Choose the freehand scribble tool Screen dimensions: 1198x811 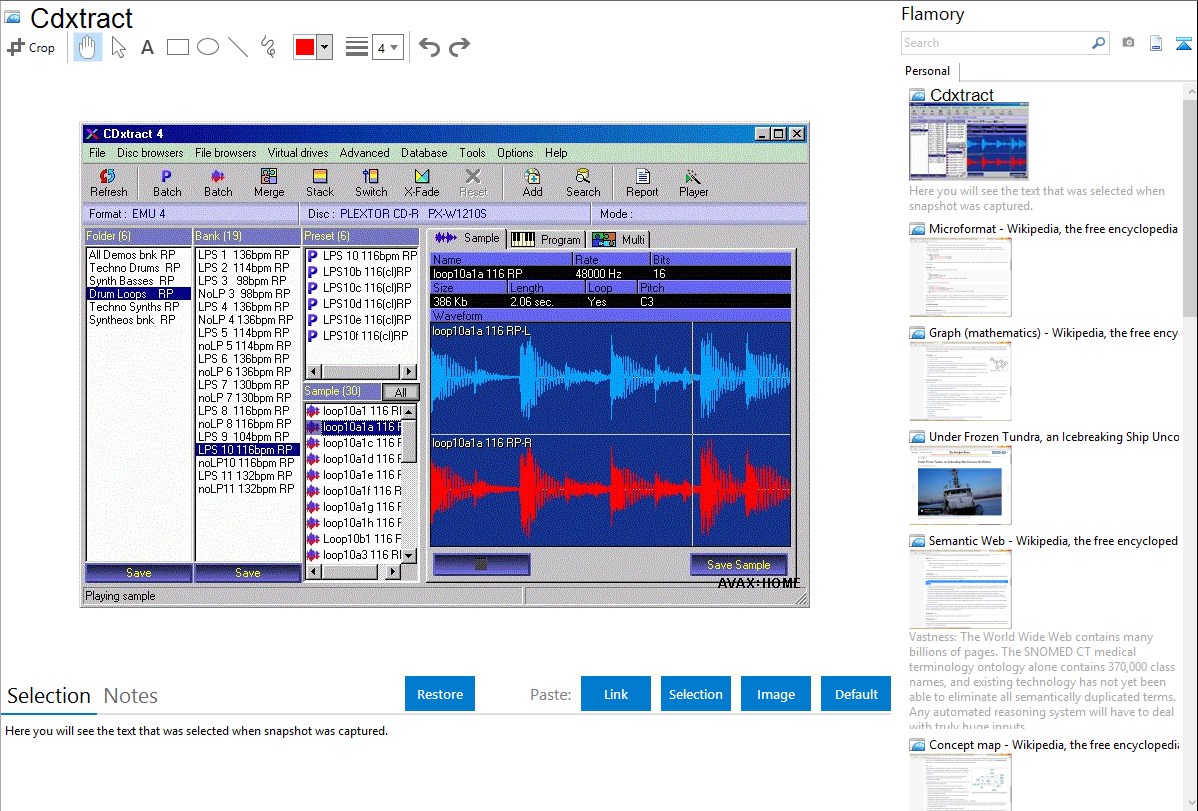click(267, 47)
